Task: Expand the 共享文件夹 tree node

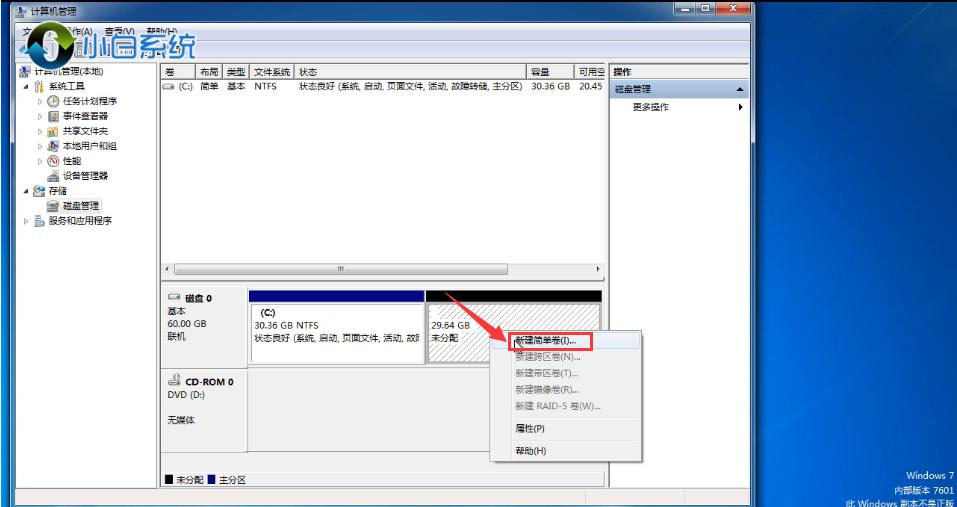Action: (40, 131)
